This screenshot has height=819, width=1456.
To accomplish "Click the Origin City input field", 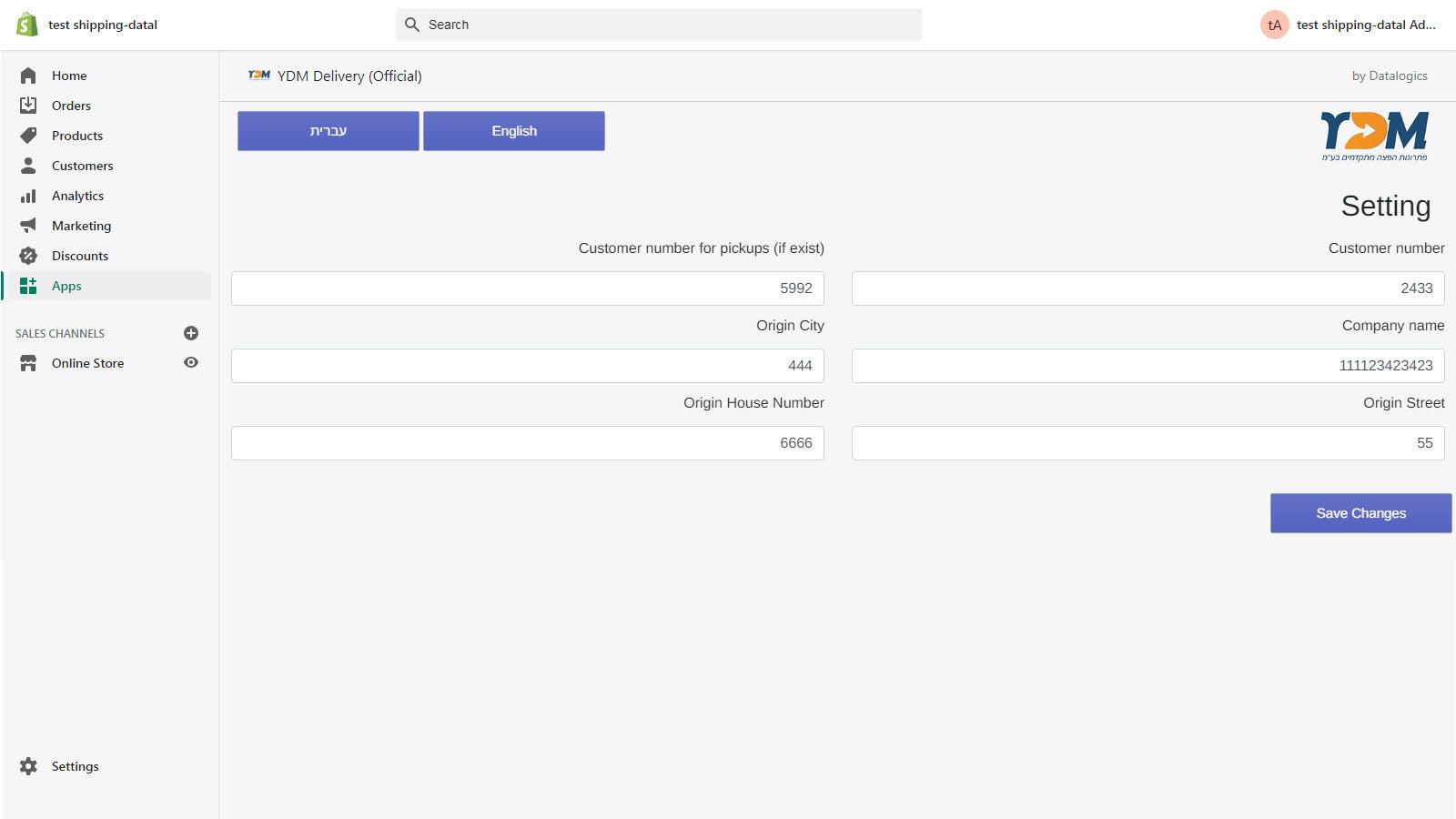I will click(x=527, y=365).
